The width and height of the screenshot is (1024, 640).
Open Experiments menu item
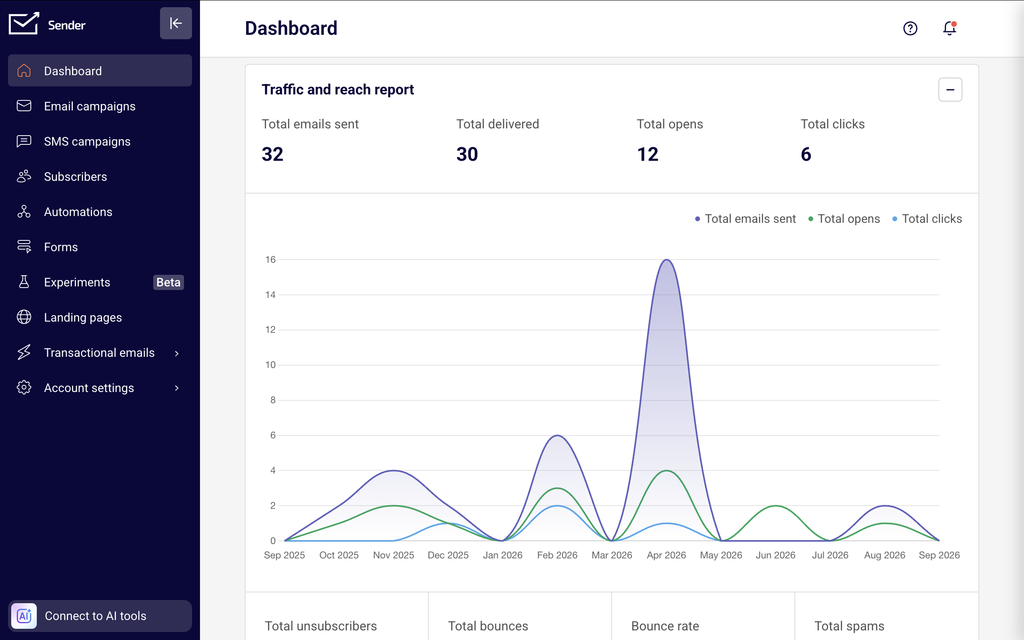100,282
